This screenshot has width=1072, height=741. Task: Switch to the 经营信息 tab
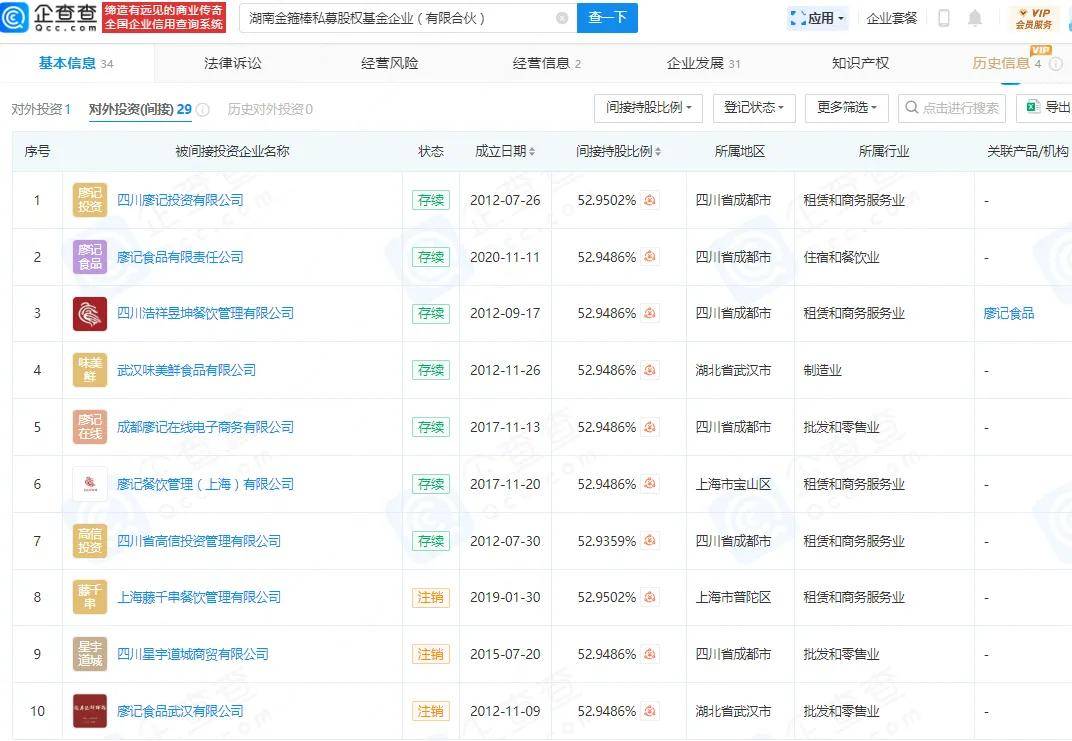tap(546, 64)
